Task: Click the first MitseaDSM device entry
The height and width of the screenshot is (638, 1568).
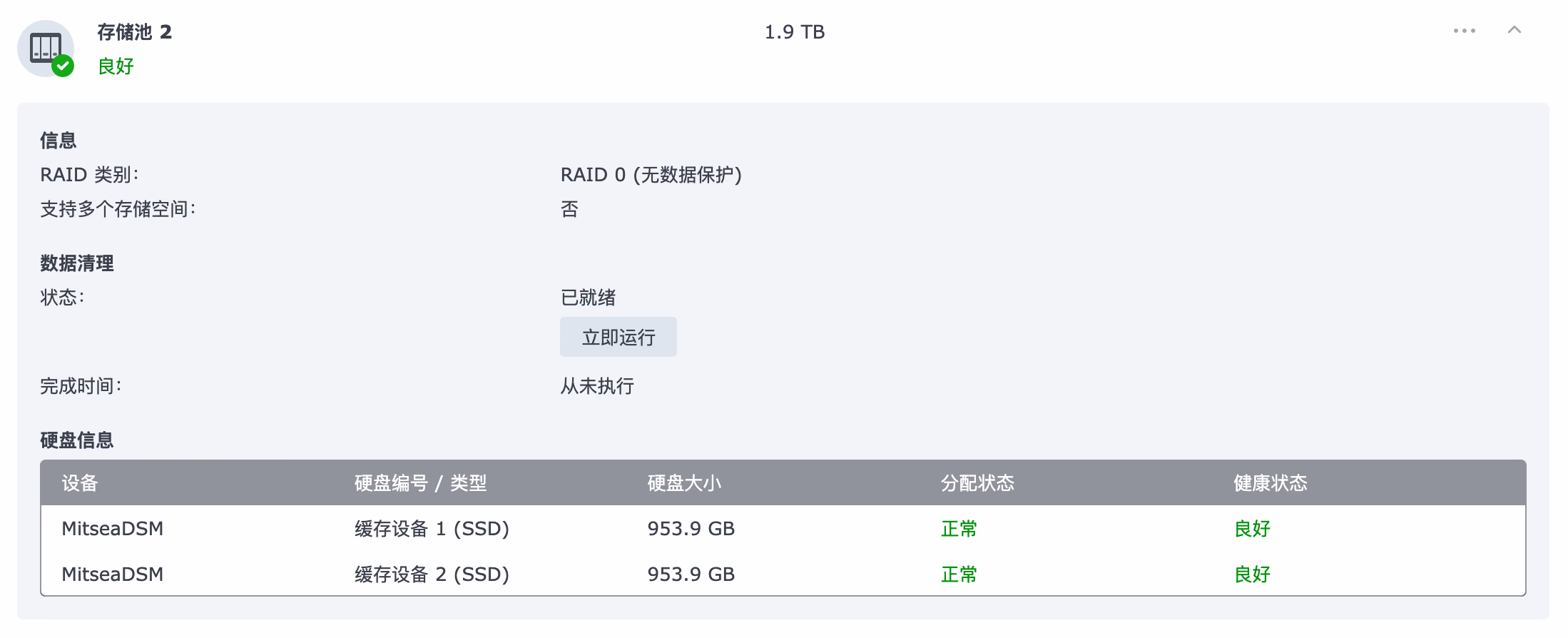Action: [112, 529]
